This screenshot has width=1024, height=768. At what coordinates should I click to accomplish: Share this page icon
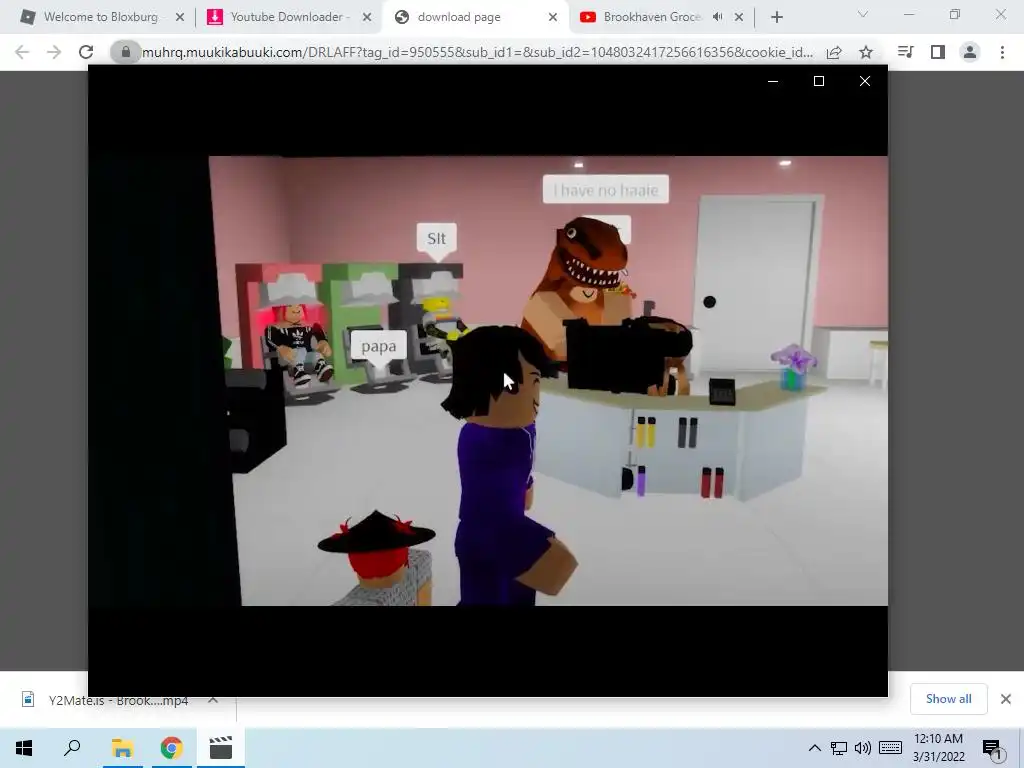[834, 52]
